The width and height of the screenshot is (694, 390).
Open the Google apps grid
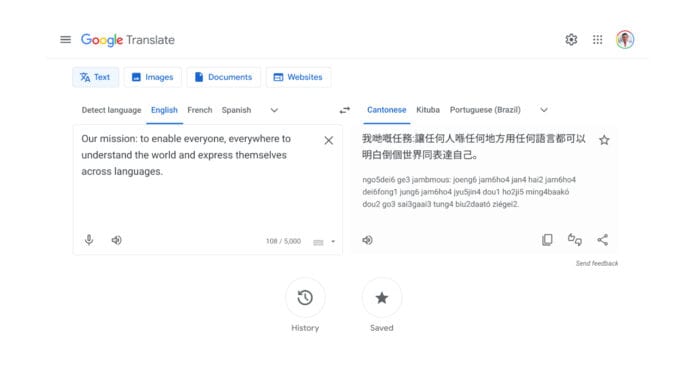pos(598,40)
